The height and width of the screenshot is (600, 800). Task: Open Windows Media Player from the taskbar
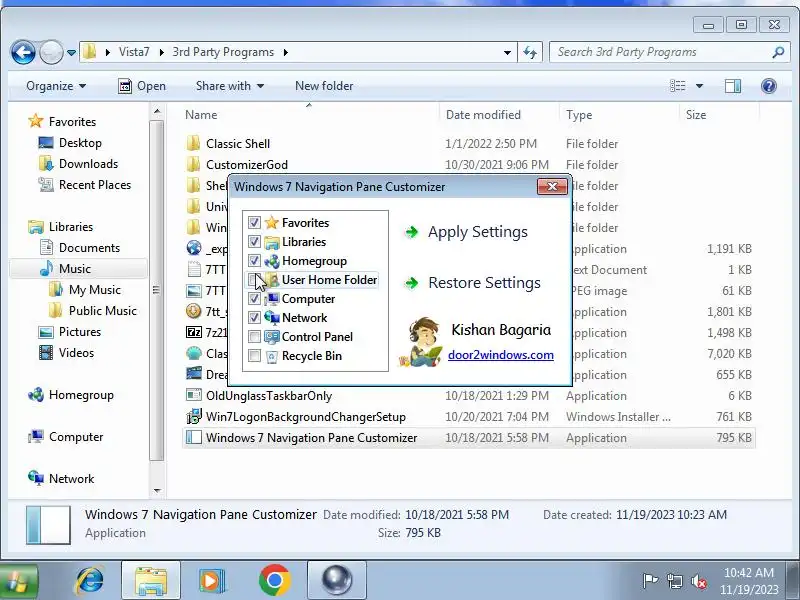[213, 581]
